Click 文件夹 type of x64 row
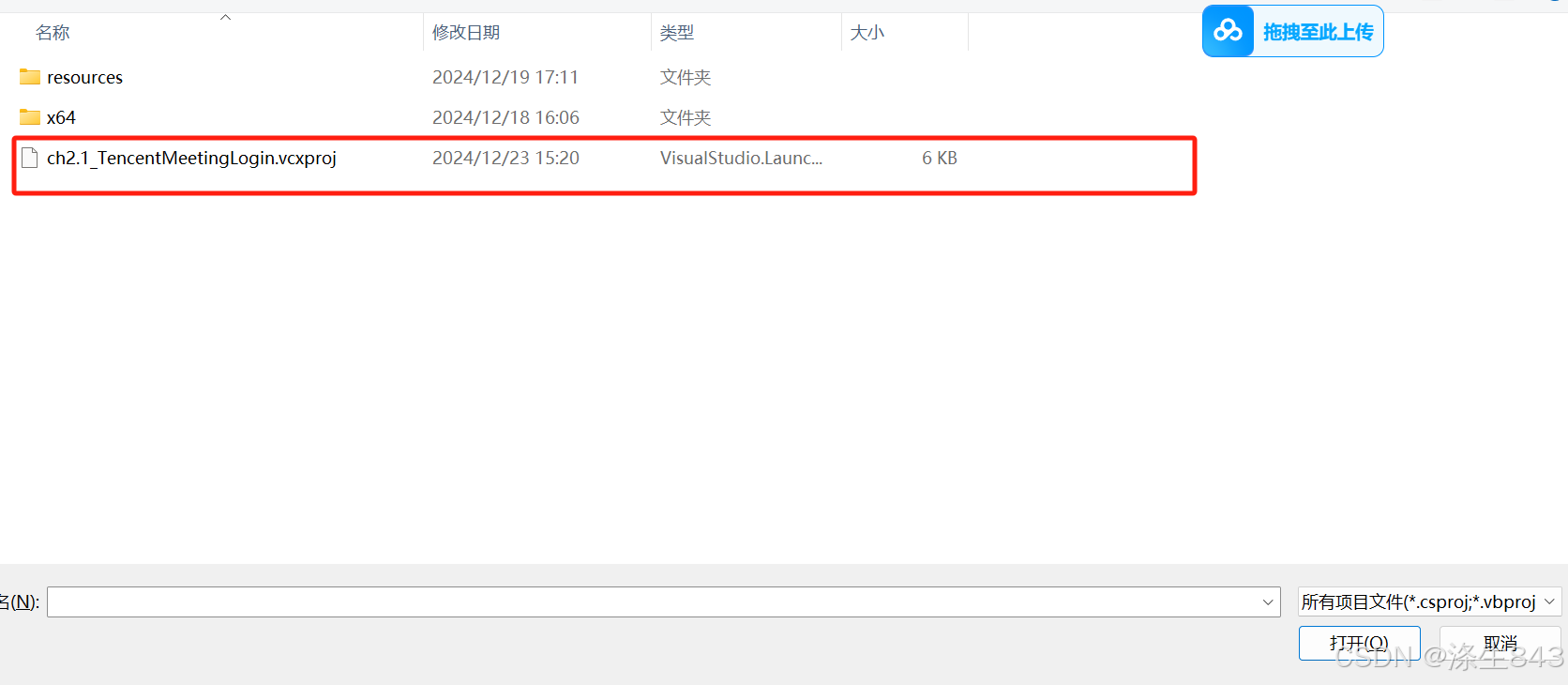 [686, 117]
